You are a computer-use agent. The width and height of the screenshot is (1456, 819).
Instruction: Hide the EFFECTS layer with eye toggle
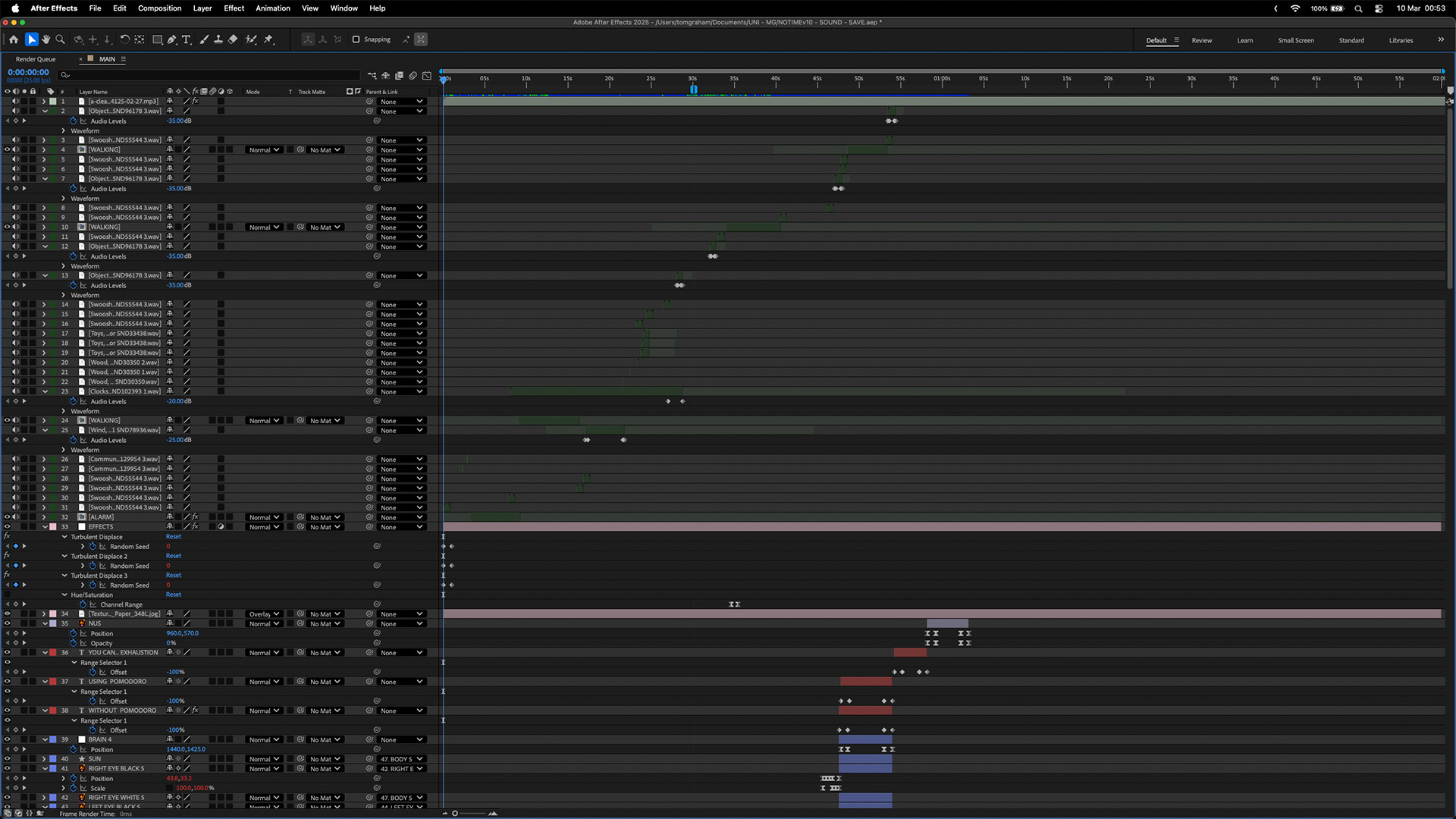pos(8,527)
